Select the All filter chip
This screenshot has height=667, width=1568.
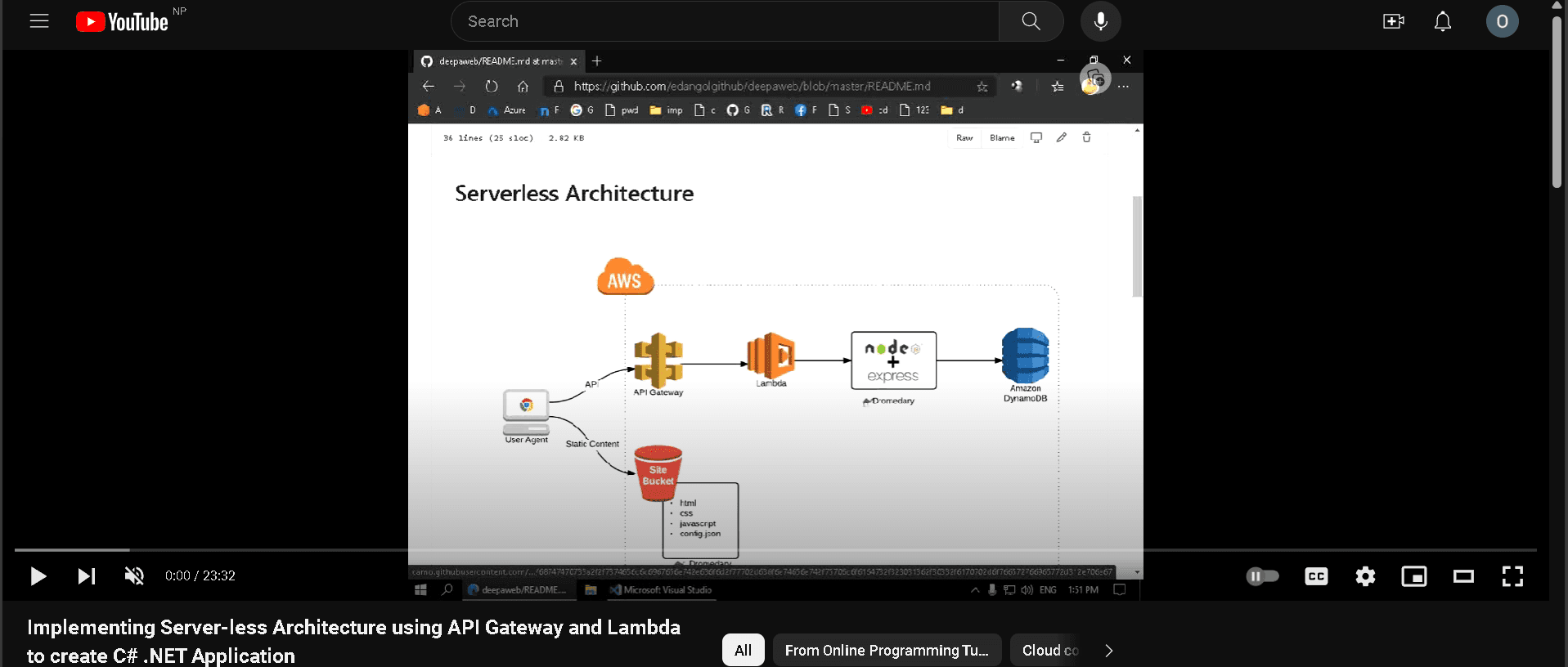tap(743, 650)
